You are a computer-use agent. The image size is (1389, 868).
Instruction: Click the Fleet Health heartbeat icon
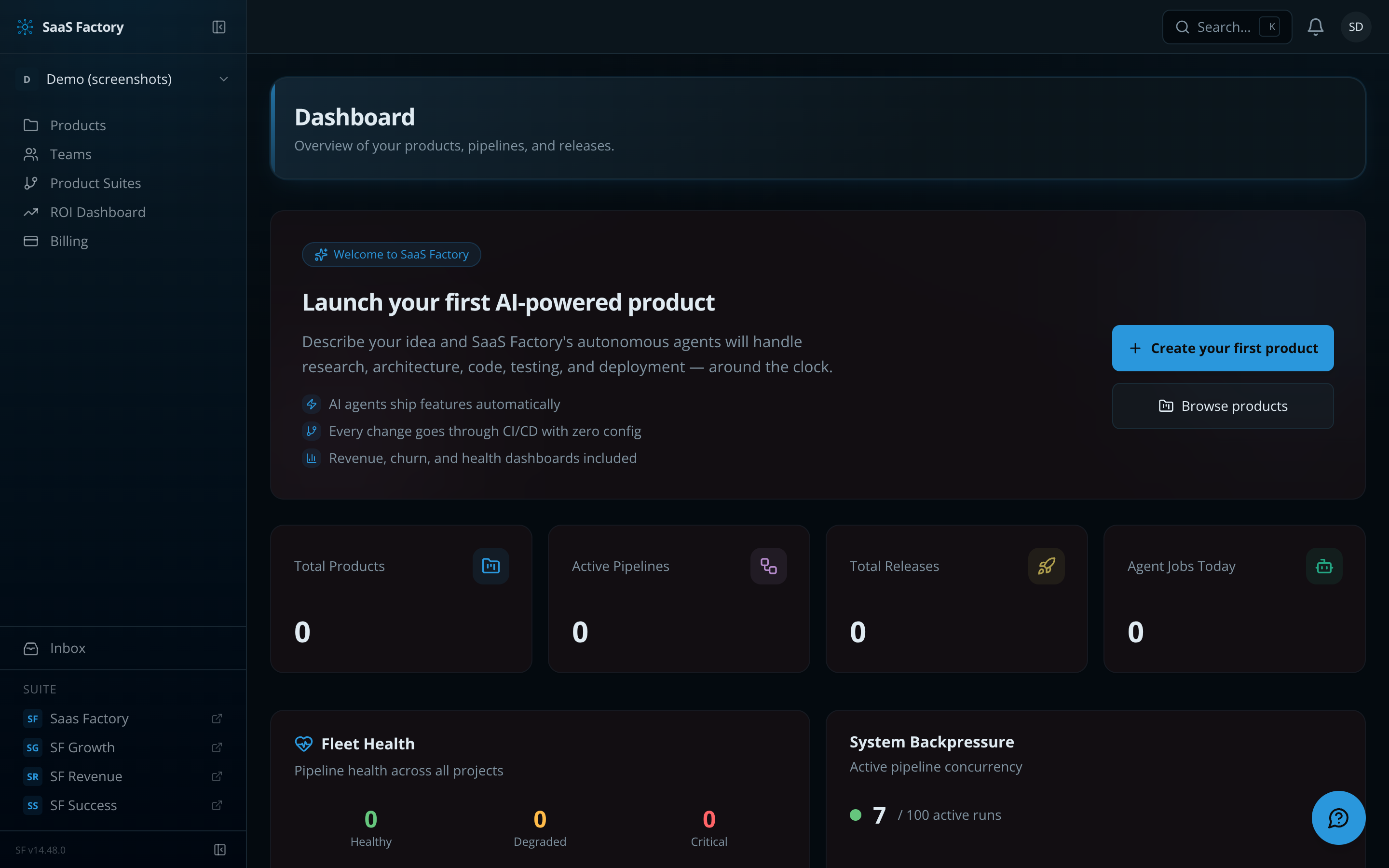click(x=304, y=744)
